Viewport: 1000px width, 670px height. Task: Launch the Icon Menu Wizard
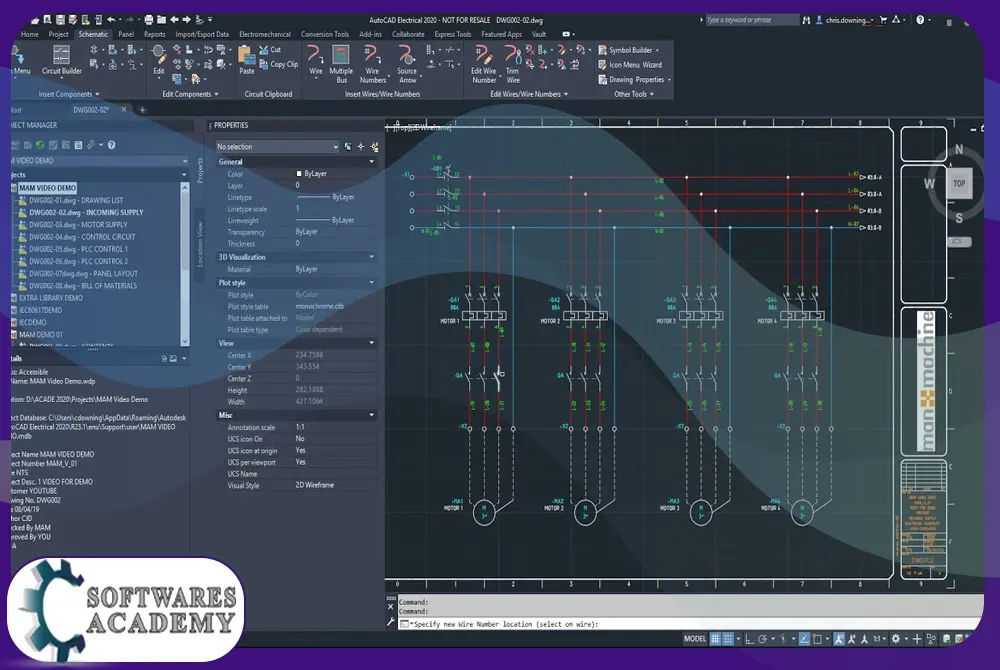click(629, 64)
